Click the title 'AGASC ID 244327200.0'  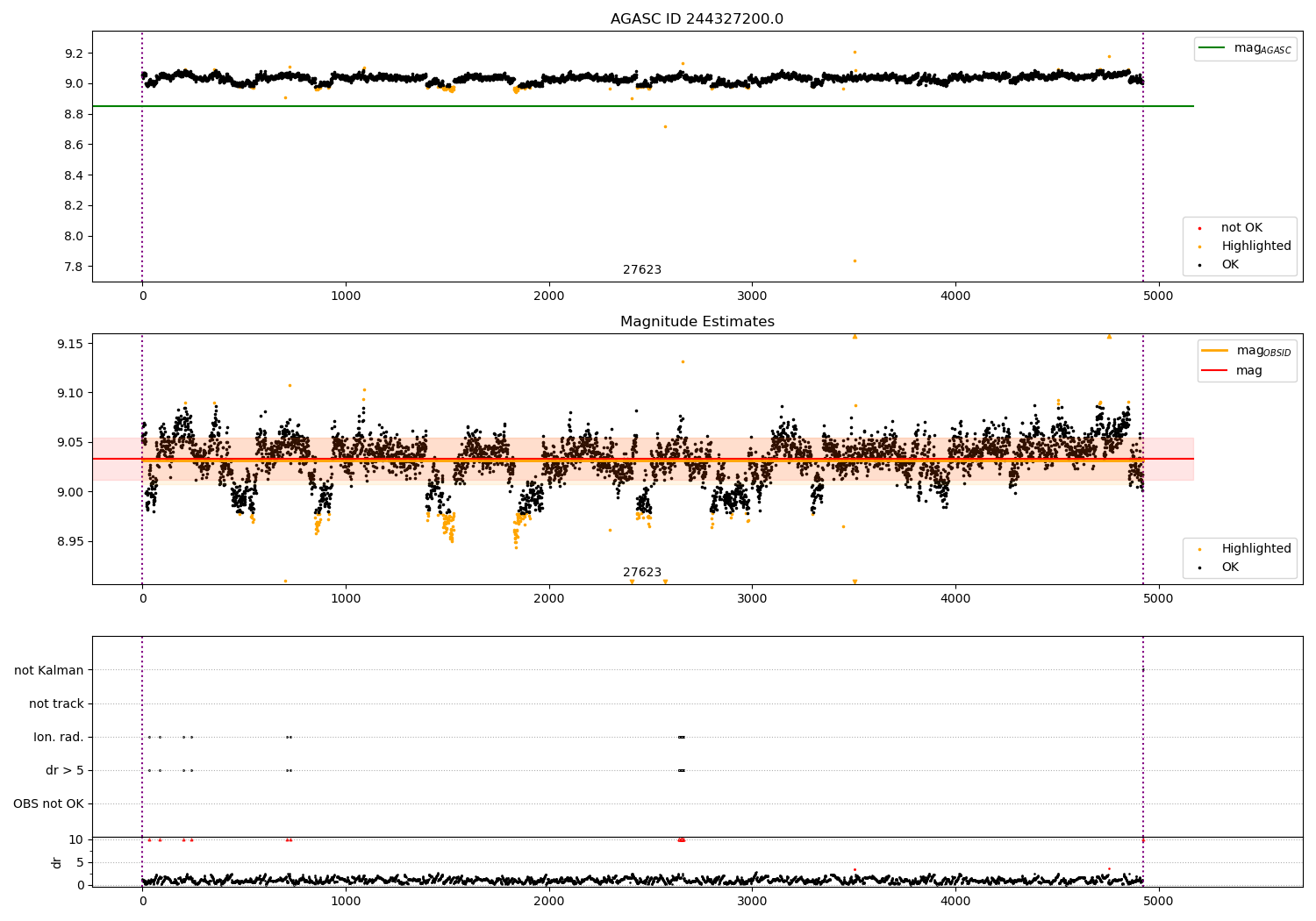(697, 19)
